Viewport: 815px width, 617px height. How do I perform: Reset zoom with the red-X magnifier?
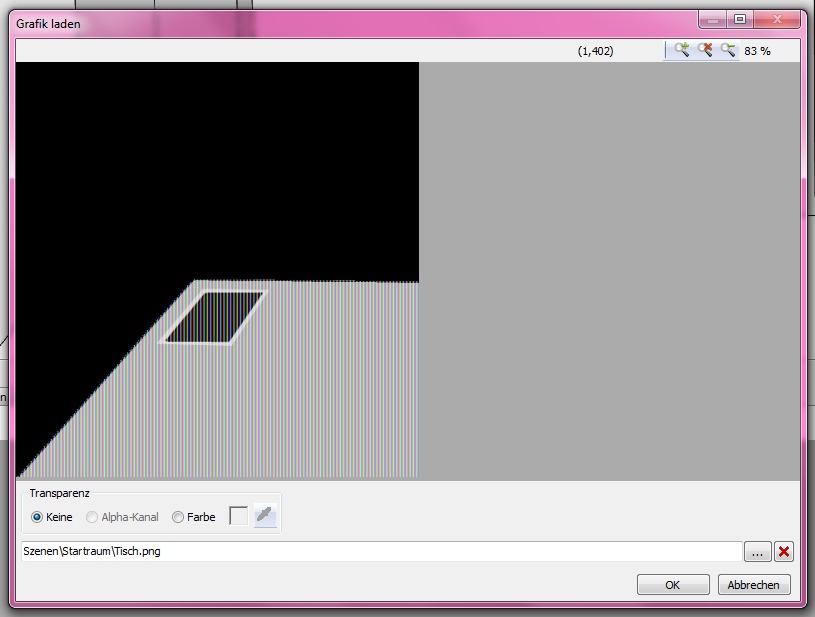(704, 50)
